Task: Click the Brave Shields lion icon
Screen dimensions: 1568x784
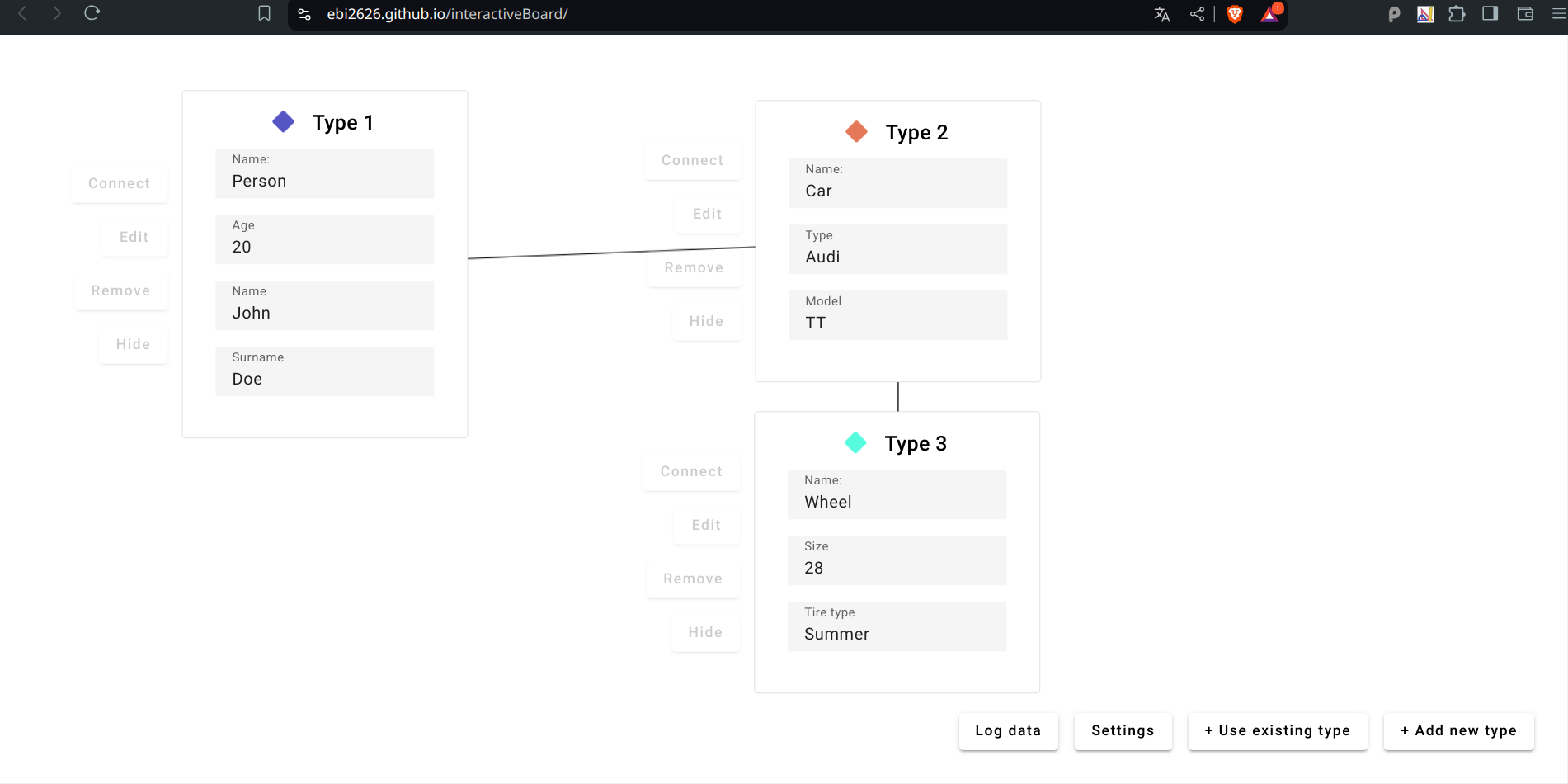Action: [x=1234, y=14]
